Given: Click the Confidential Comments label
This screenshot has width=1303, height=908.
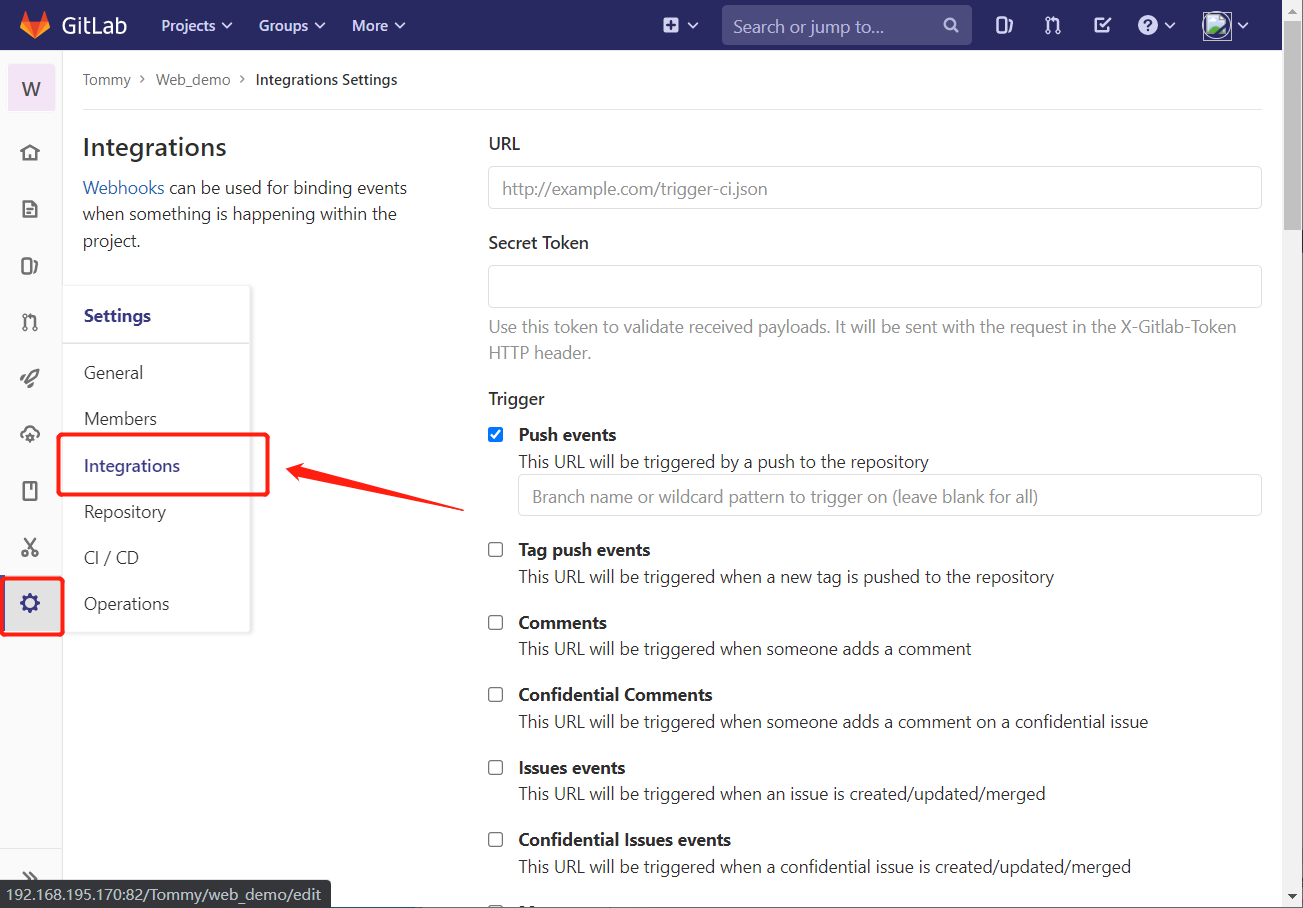Looking at the screenshot, I should coord(615,695).
